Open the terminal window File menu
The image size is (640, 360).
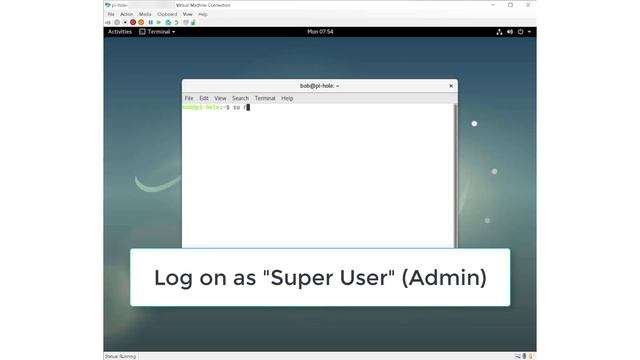coord(189,98)
